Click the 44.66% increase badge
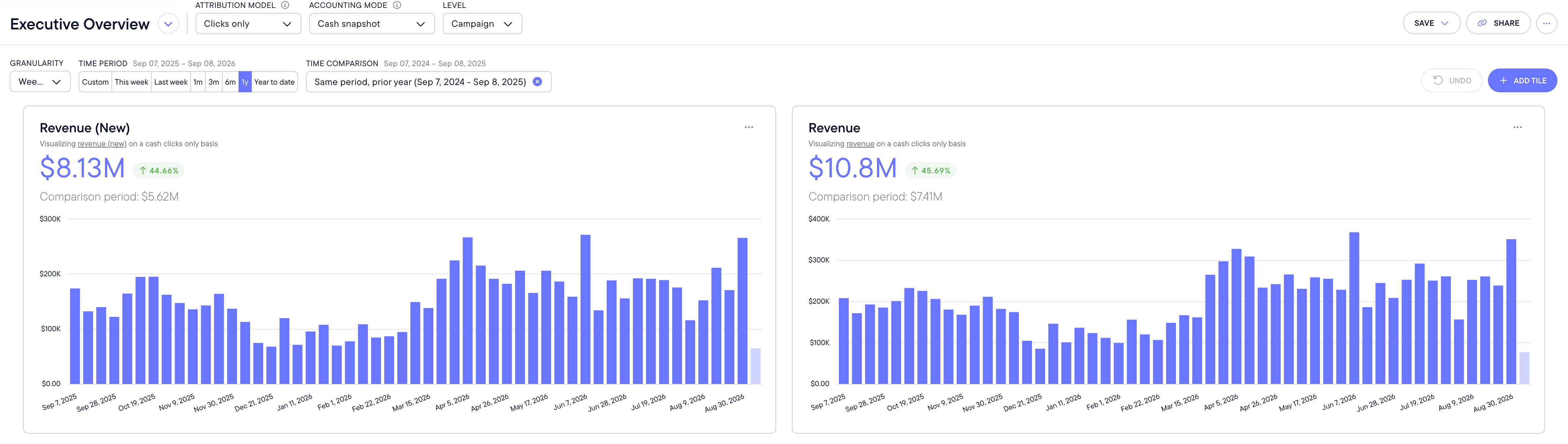1568x444 pixels. (158, 170)
